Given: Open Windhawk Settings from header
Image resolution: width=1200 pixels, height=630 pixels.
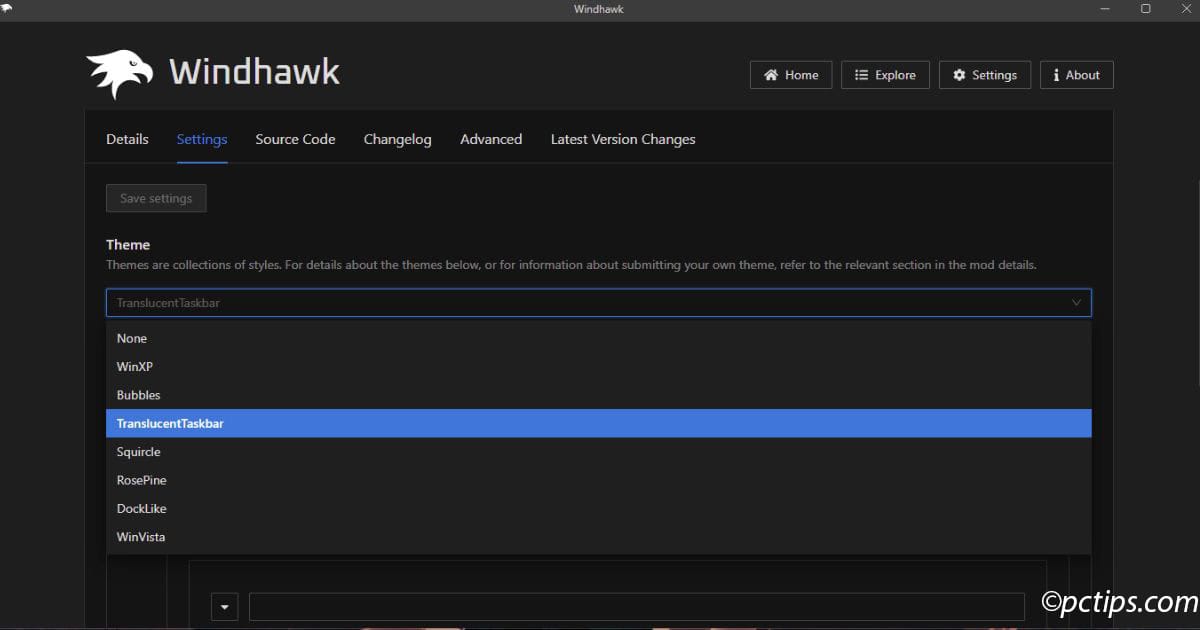Looking at the screenshot, I should click(x=985, y=75).
